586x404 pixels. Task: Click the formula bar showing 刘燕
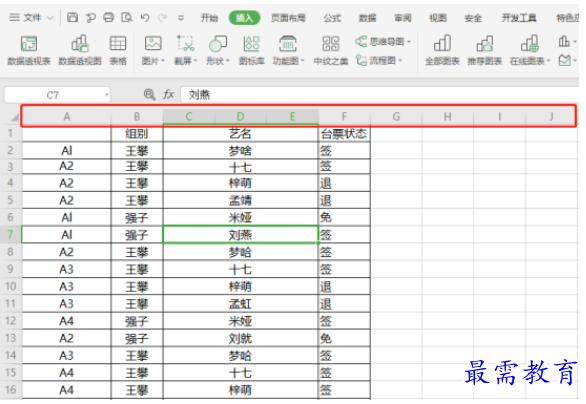pos(379,95)
